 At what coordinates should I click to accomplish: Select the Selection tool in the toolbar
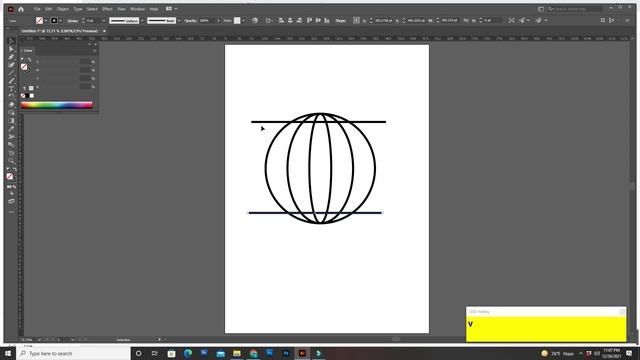click(11, 41)
